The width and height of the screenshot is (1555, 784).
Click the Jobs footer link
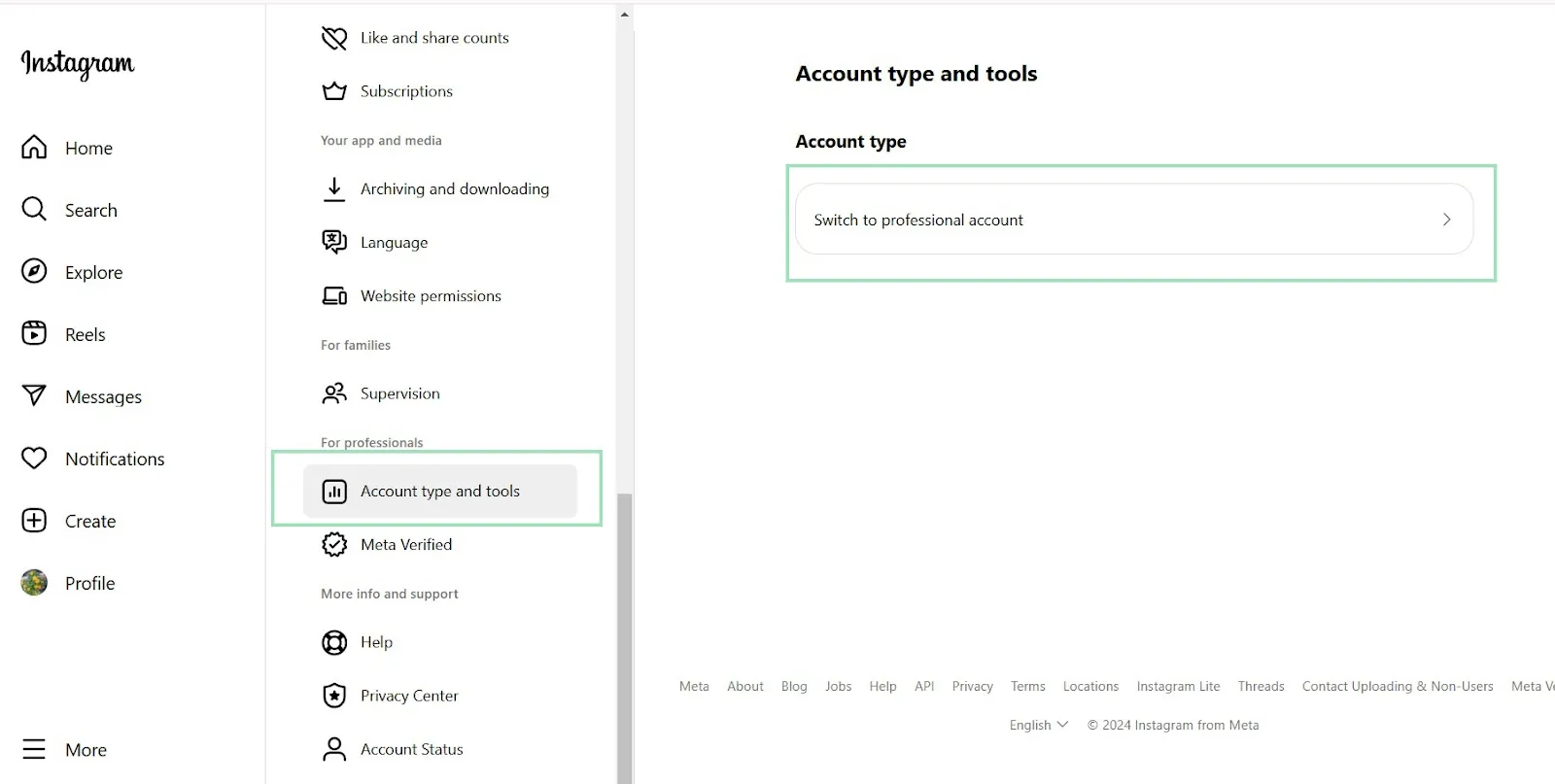[x=838, y=686]
